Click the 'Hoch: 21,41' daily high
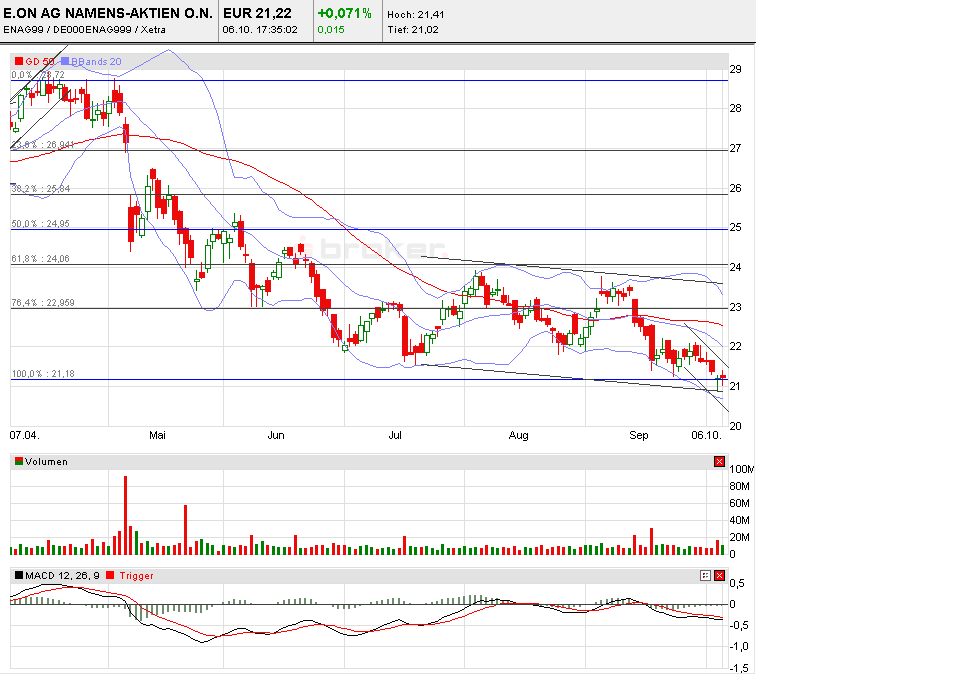Screen dimensions: 960x677 coord(416,14)
